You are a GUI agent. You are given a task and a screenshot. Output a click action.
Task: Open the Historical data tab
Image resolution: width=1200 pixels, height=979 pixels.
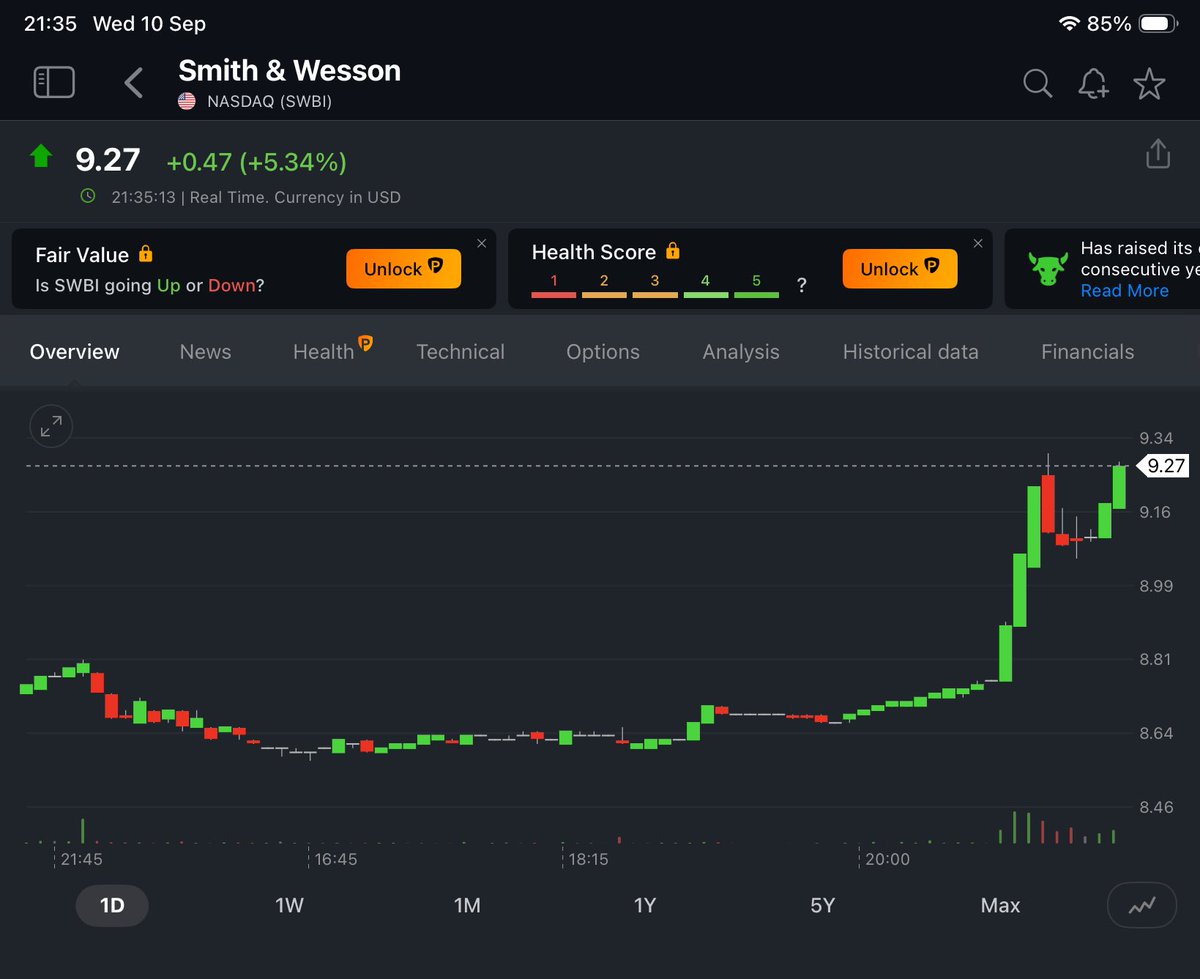coord(911,352)
